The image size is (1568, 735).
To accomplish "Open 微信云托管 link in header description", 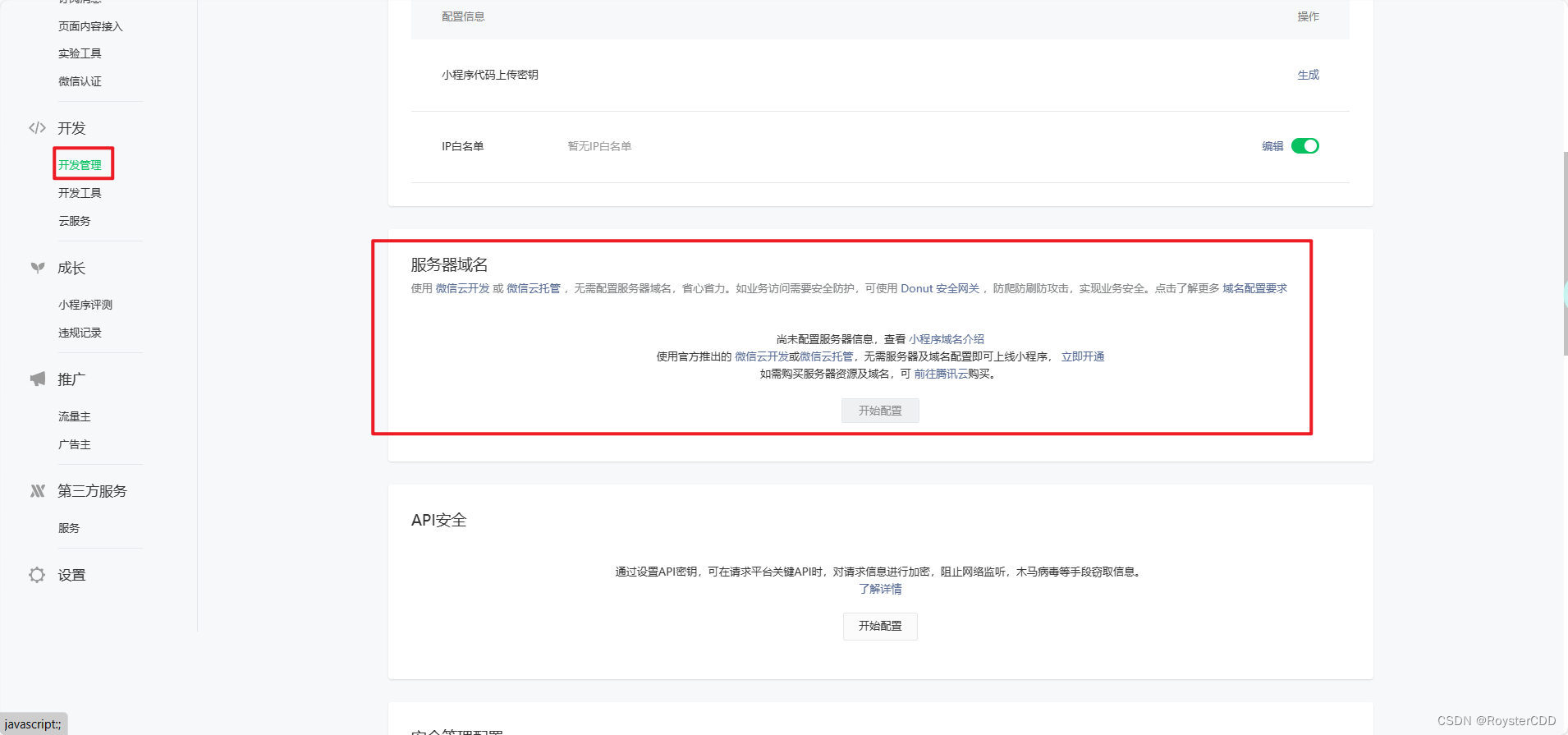I will point(534,288).
